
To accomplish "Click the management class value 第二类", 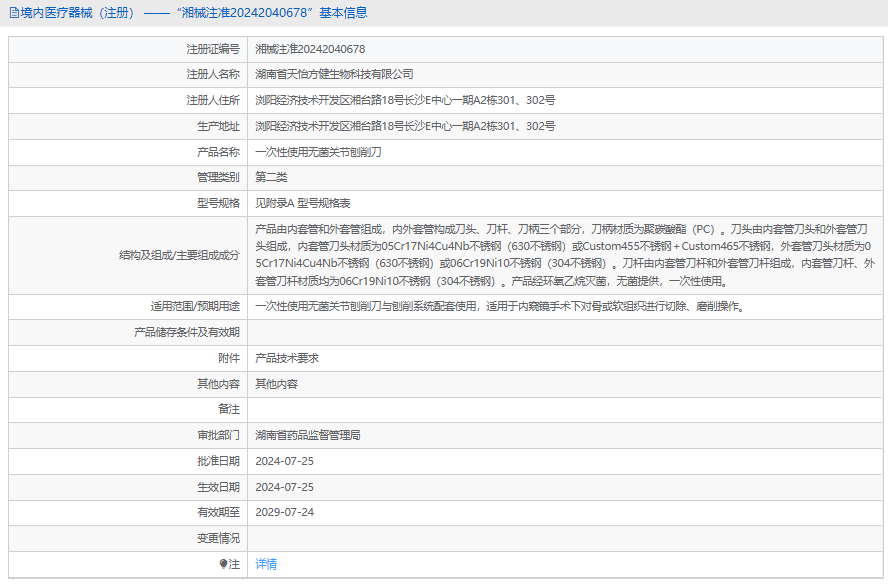I will point(271,177).
